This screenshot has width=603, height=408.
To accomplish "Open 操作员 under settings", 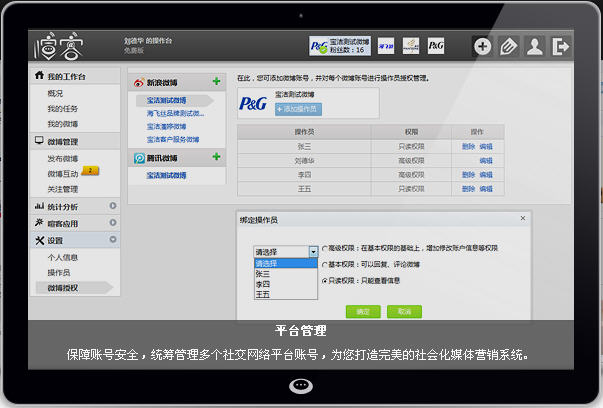I will click(x=59, y=273).
